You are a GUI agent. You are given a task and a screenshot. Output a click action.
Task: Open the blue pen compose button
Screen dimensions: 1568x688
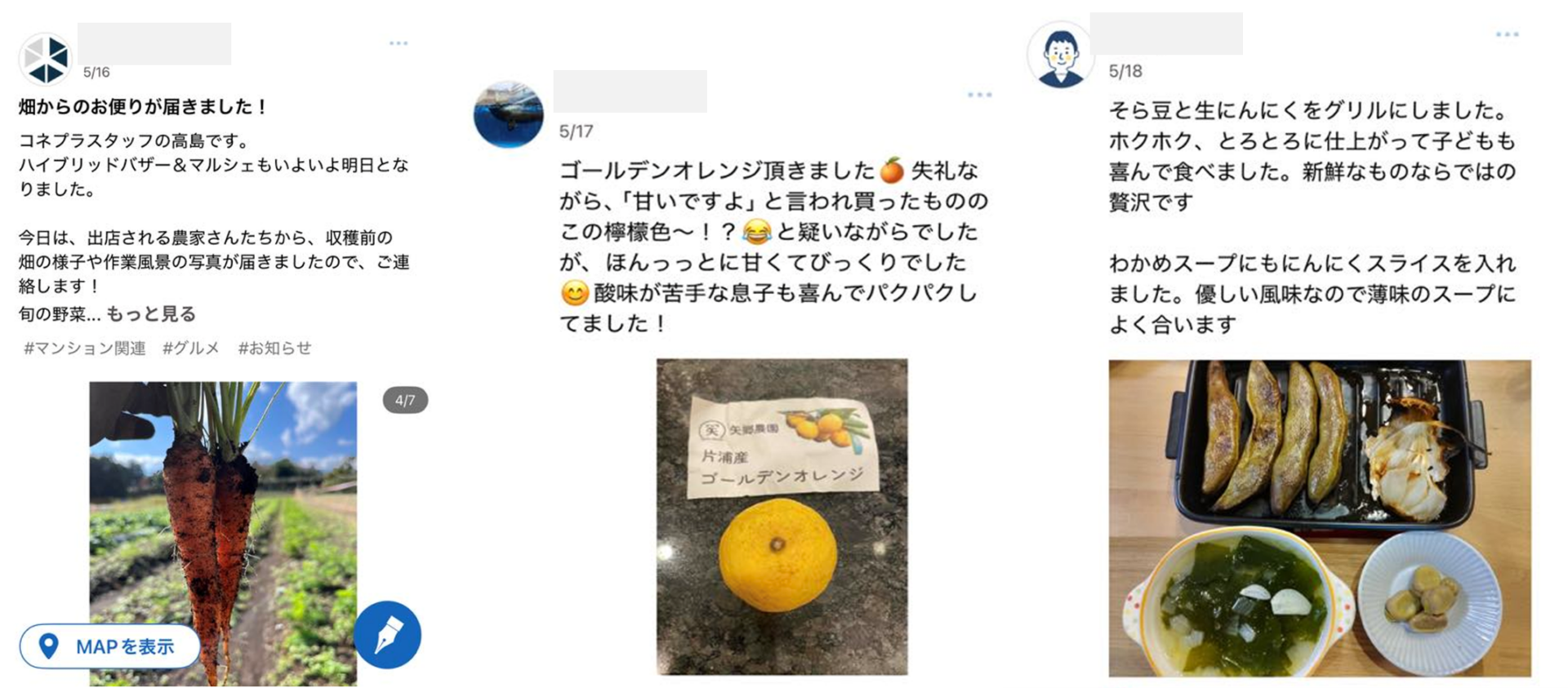pyautogui.click(x=387, y=635)
